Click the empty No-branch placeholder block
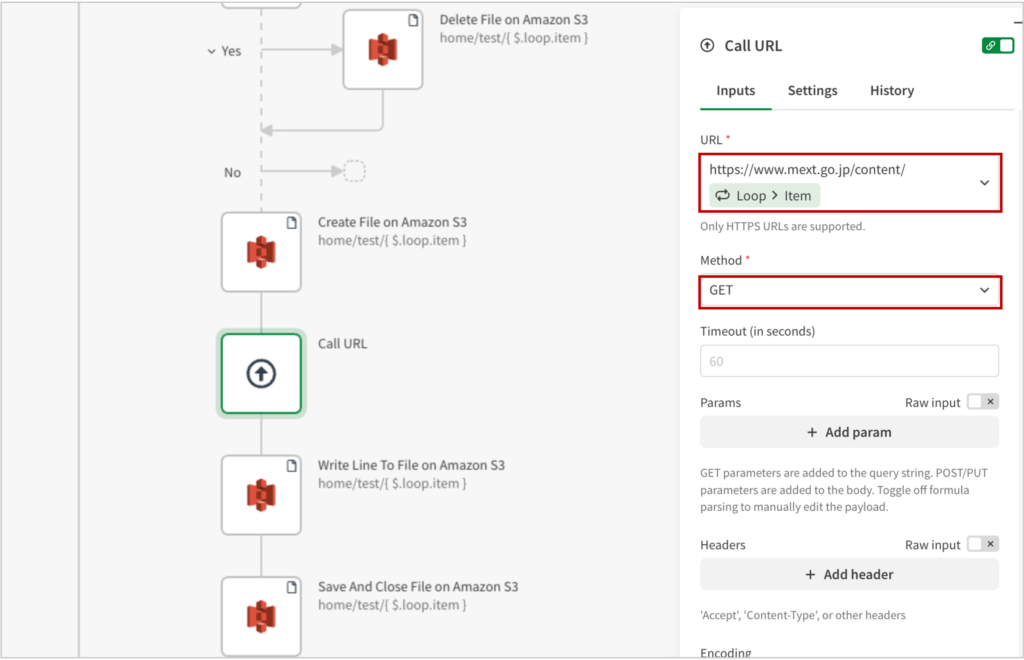 click(x=354, y=172)
